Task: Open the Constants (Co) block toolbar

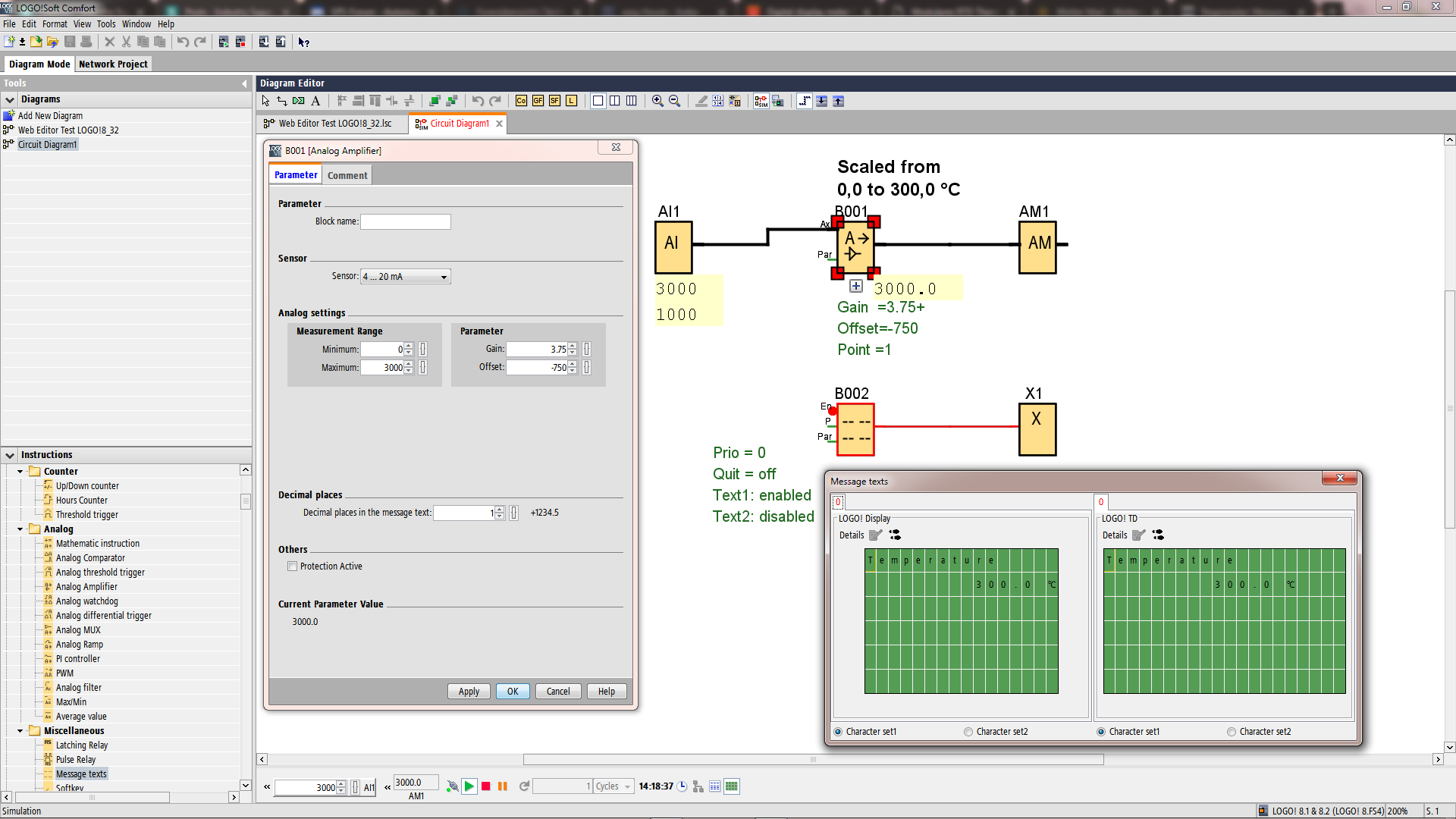Action: [x=521, y=101]
